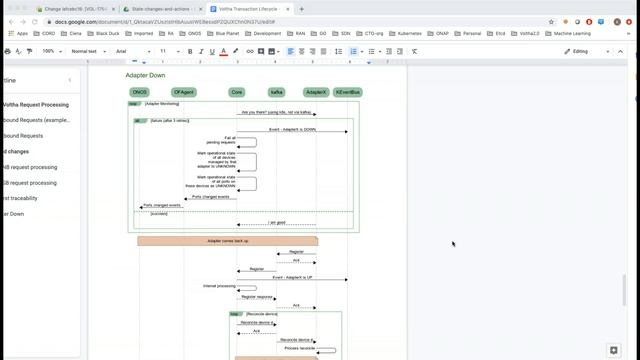The image size is (640, 360).
Task: Align text right
Action: coord(313,51)
